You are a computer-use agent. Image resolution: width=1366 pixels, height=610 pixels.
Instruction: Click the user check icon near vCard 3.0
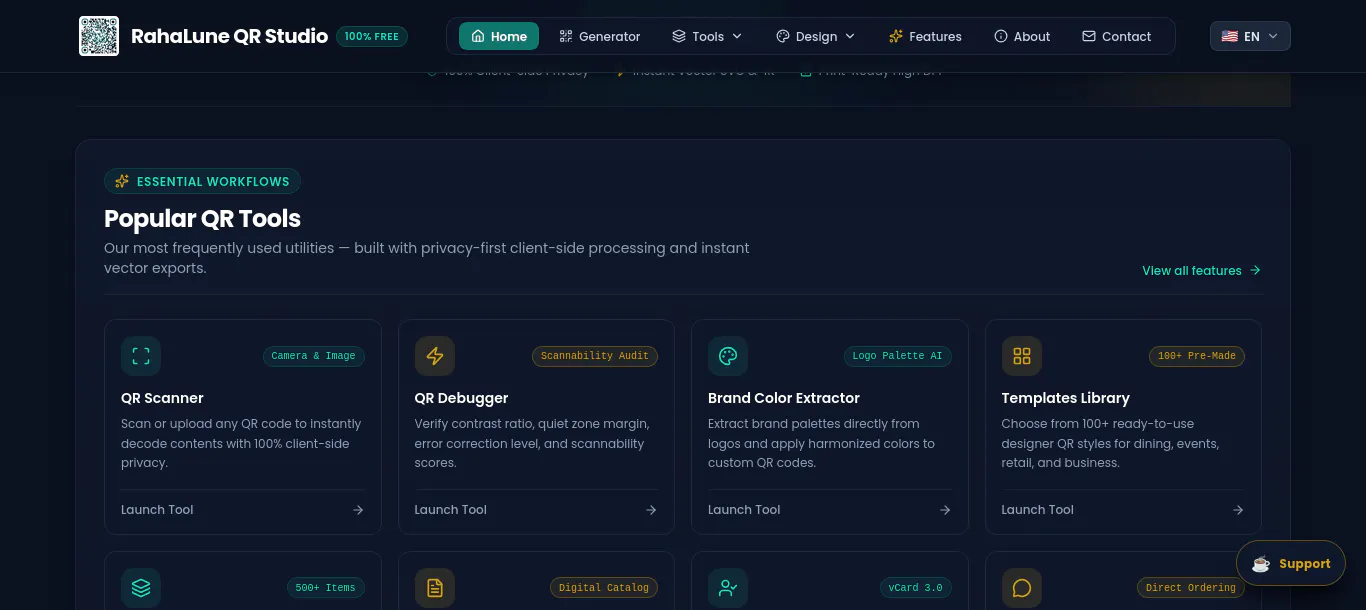728,588
